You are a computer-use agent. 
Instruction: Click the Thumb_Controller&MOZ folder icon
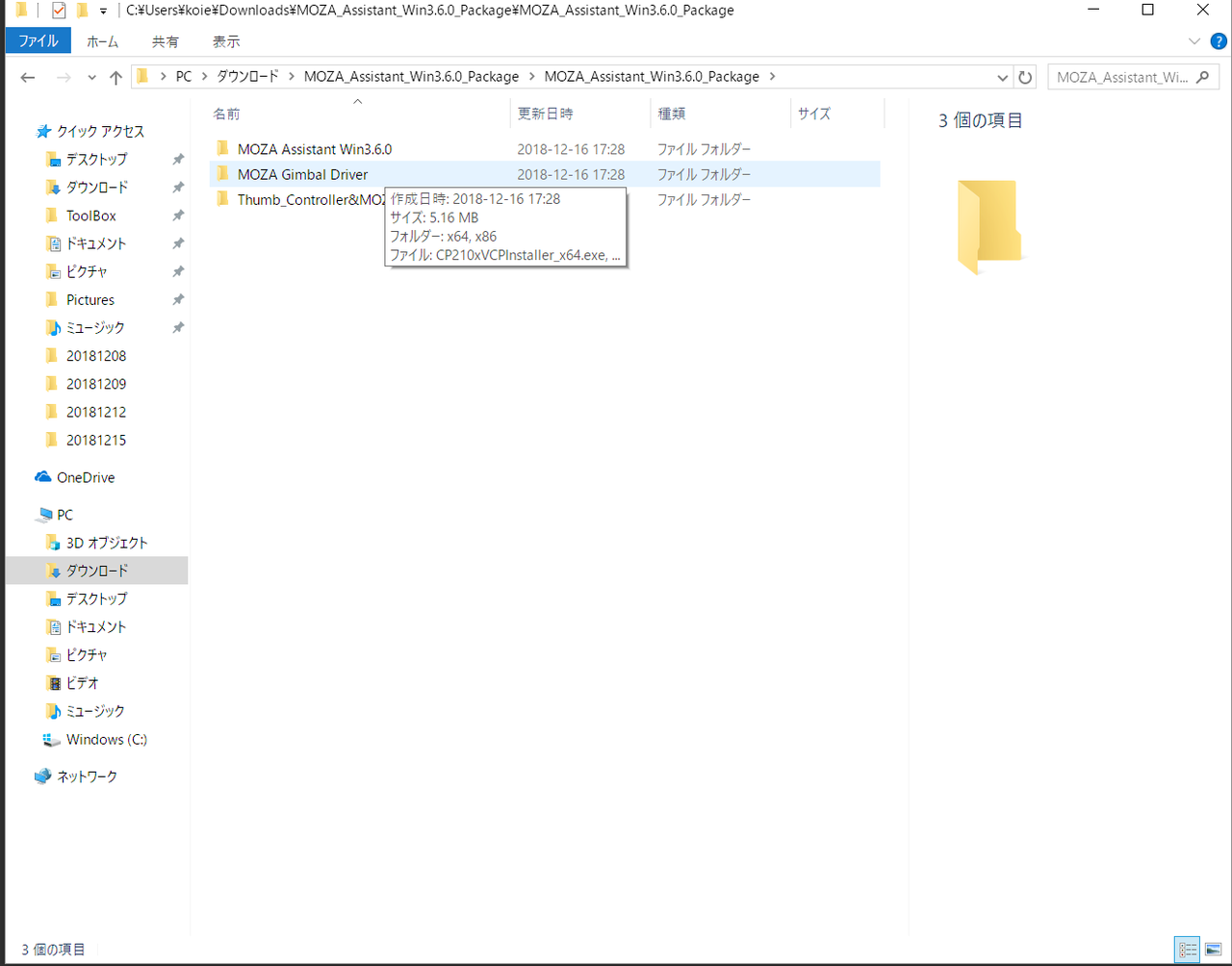click(223, 199)
